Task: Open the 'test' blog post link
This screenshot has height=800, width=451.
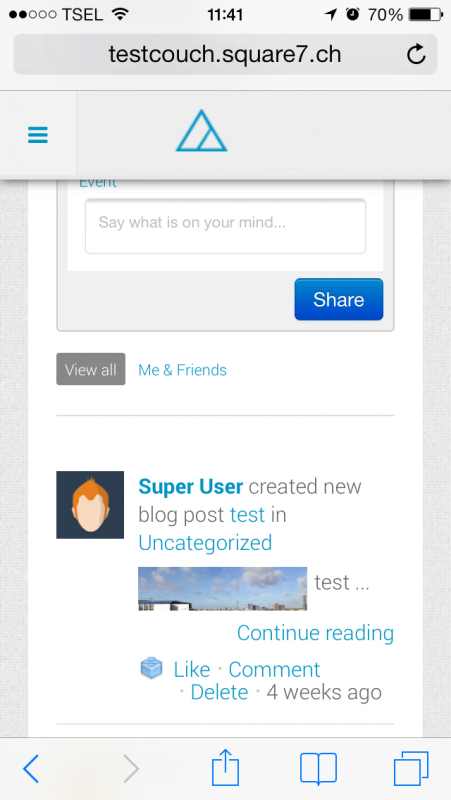Action: coord(247,515)
